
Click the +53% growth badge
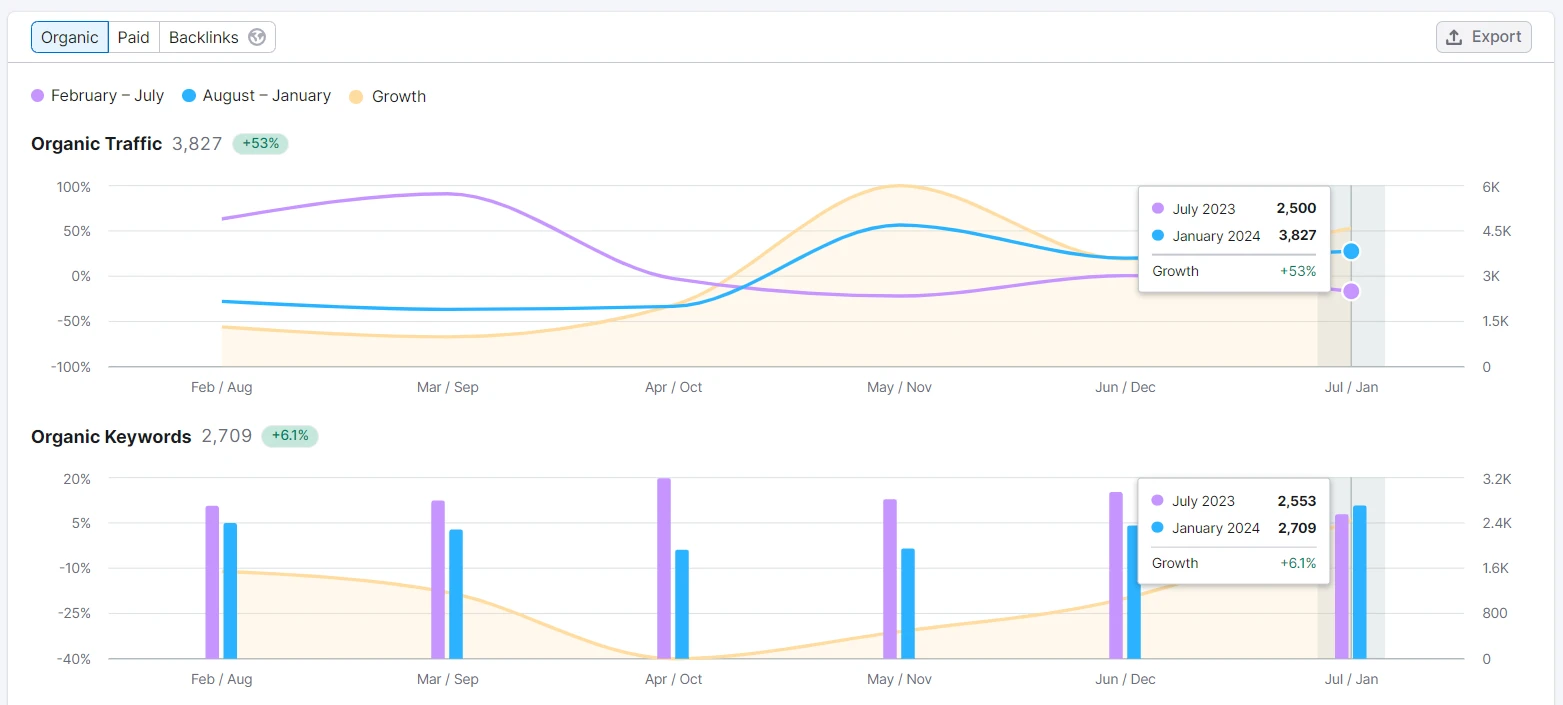point(260,144)
